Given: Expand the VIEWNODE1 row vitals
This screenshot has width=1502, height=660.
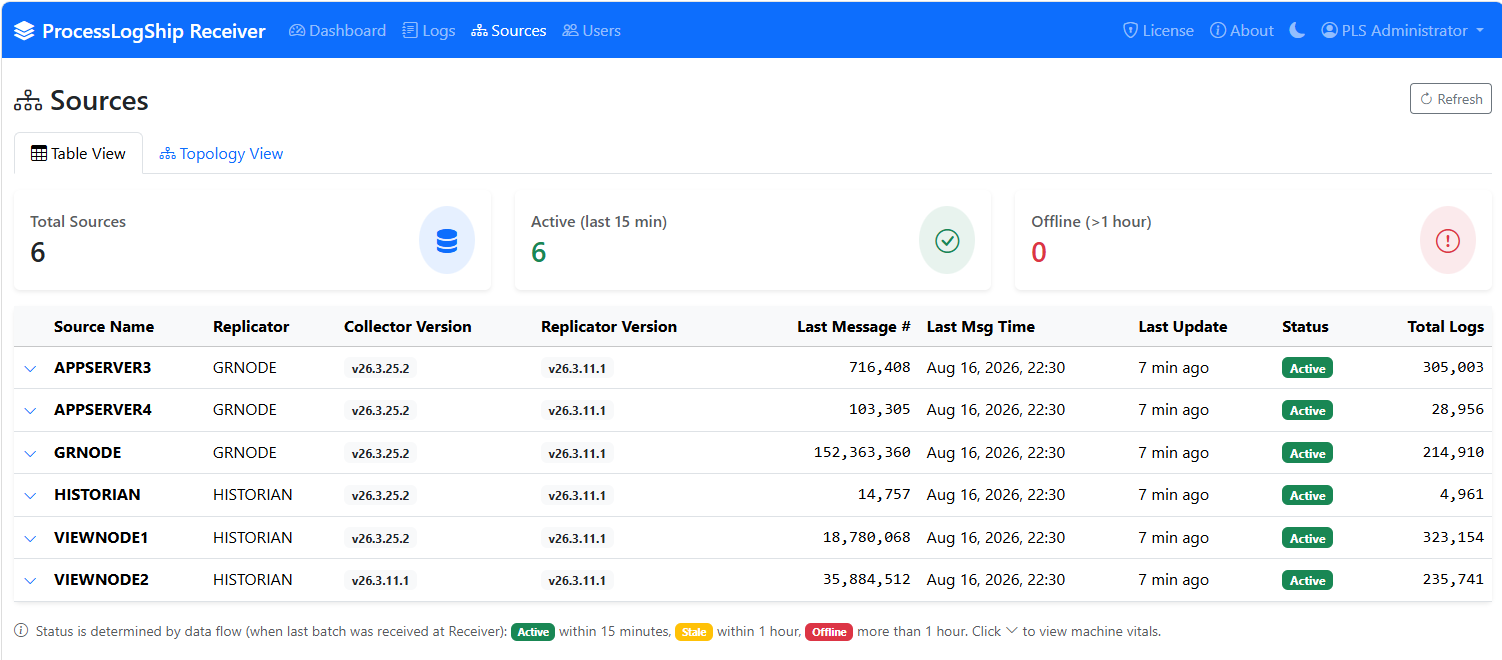Looking at the screenshot, I should (x=30, y=538).
